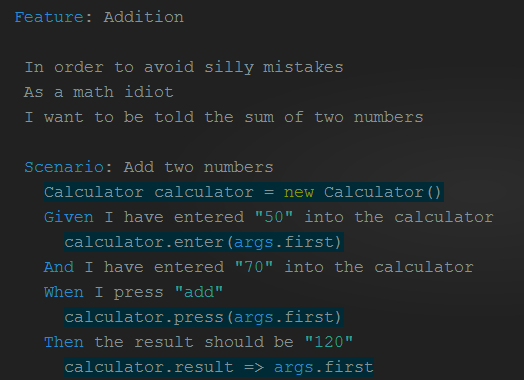
Task: Click the Then keyword
Action: point(64,342)
